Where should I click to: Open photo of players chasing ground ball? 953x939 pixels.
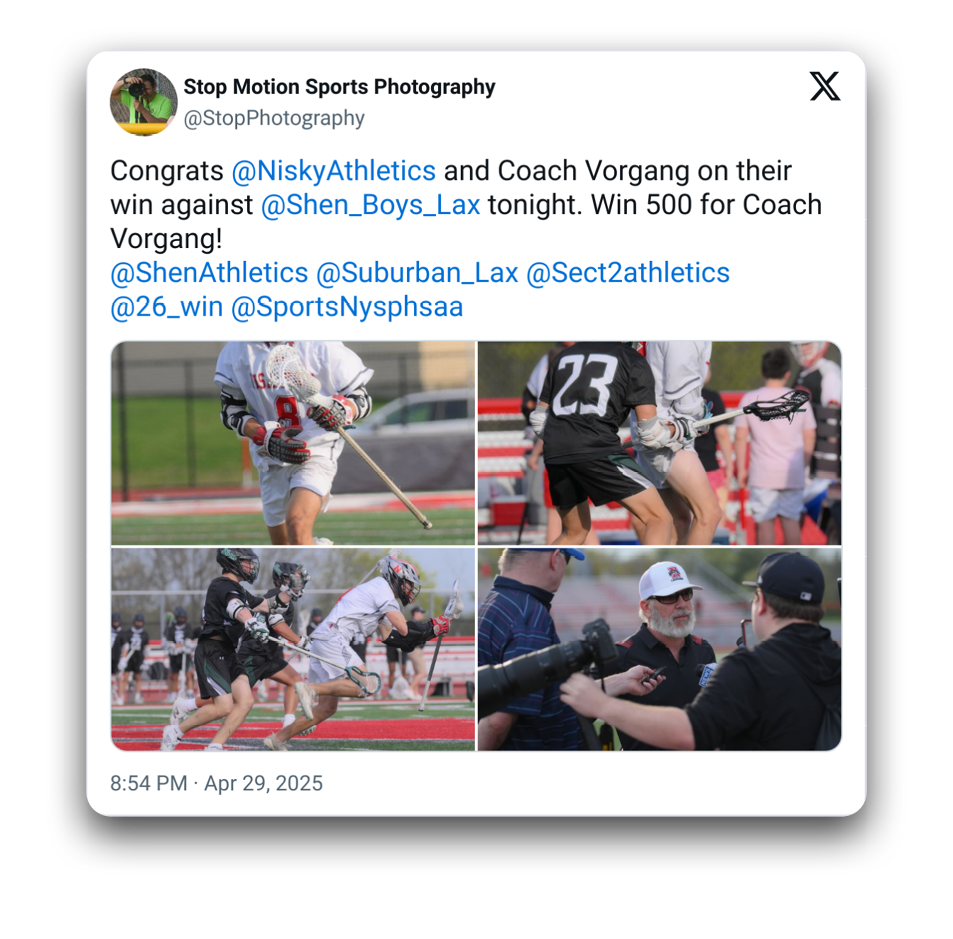point(293,649)
